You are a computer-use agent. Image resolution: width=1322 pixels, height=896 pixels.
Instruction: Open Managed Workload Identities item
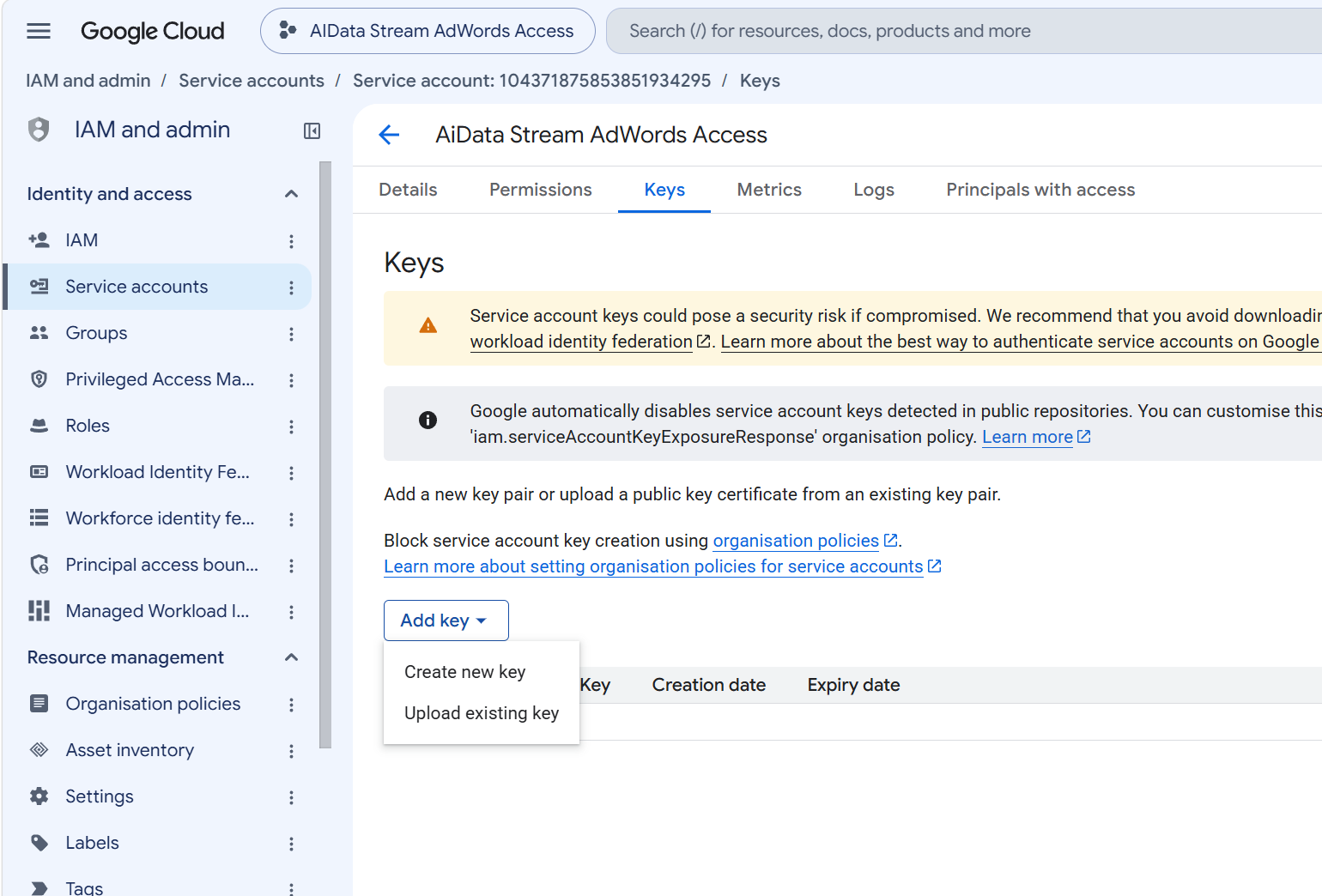(x=157, y=611)
